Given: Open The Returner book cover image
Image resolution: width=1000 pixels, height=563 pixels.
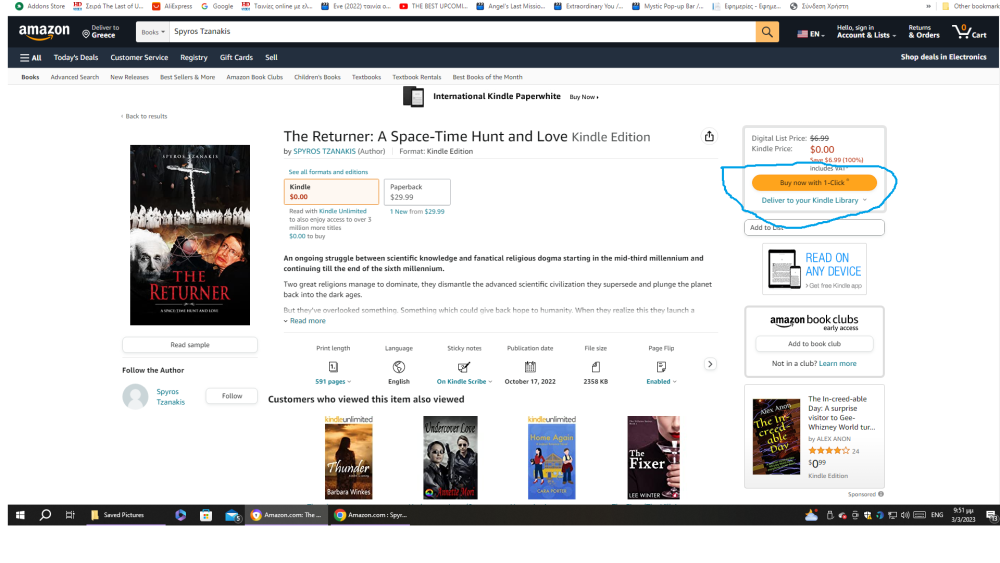Looking at the screenshot, I should click(x=190, y=235).
